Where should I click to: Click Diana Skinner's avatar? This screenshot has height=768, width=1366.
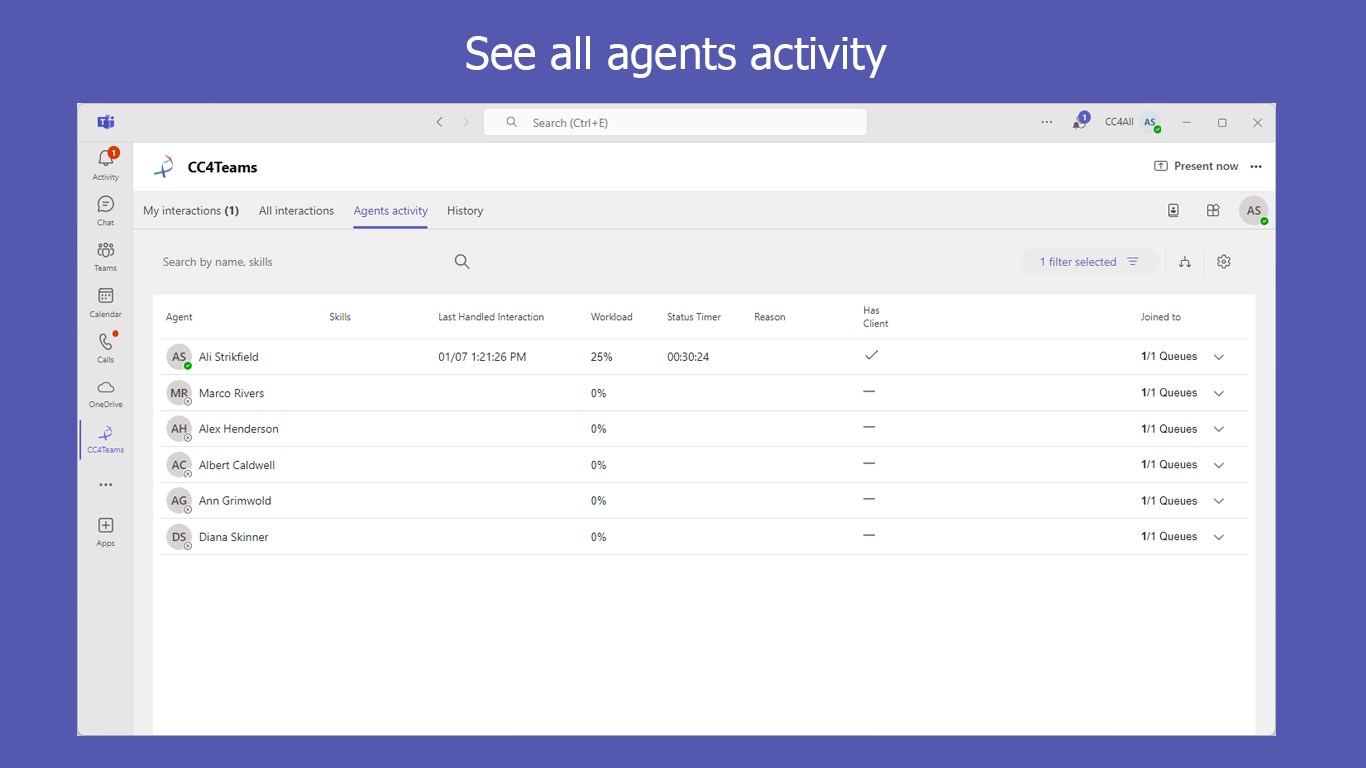click(x=179, y=537)
